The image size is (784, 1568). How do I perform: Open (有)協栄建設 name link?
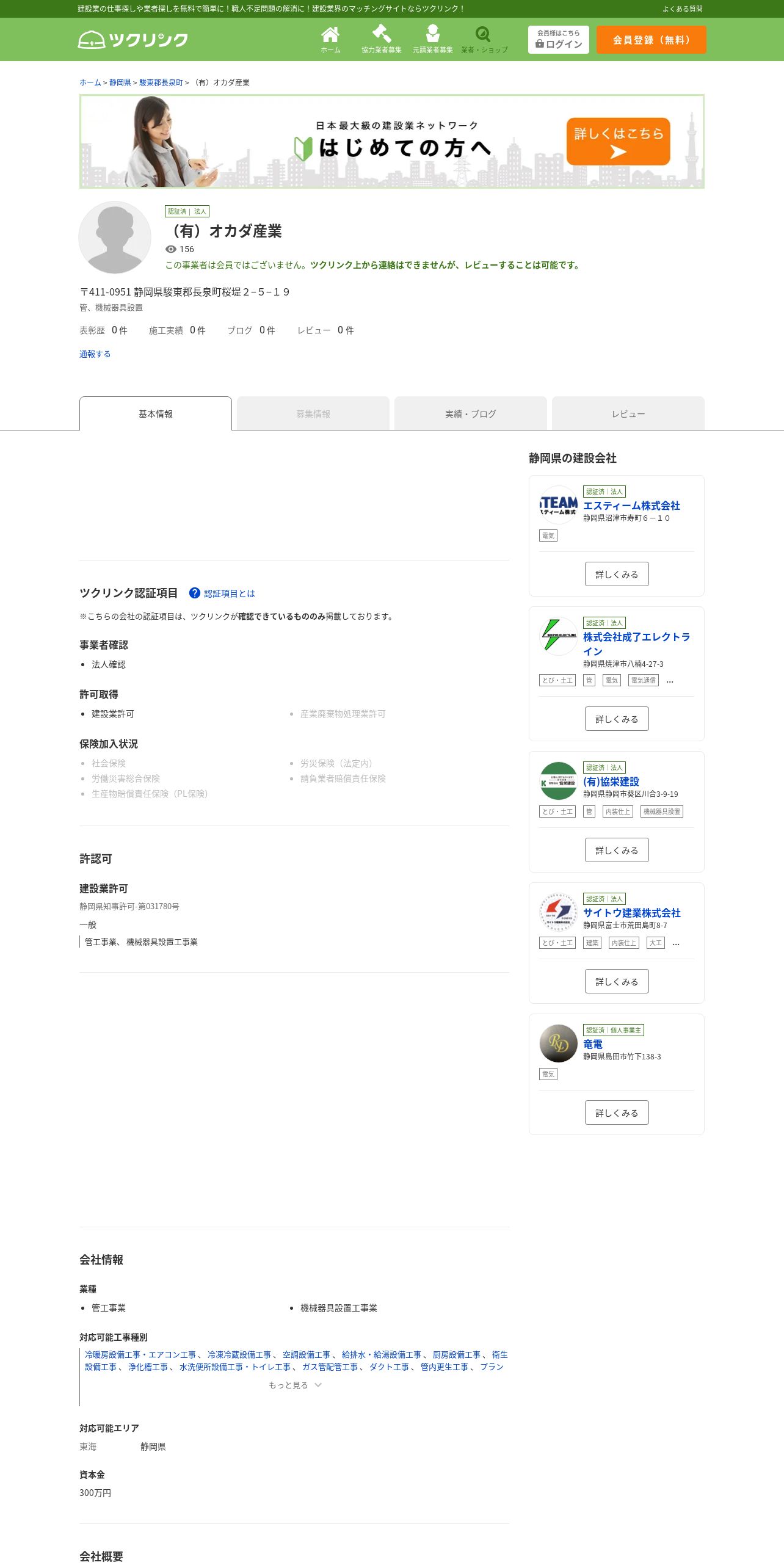coord(611,782)
